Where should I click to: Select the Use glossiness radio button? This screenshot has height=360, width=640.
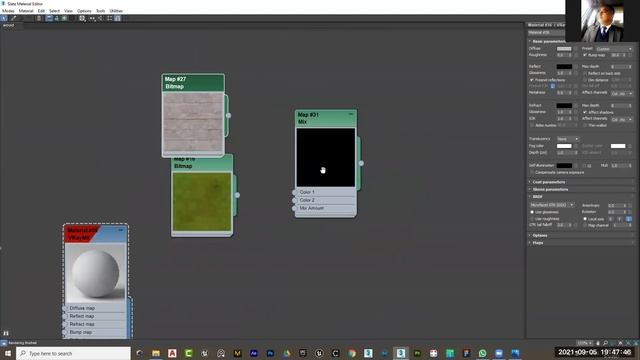pyautogui.click(x=532, y=212)
